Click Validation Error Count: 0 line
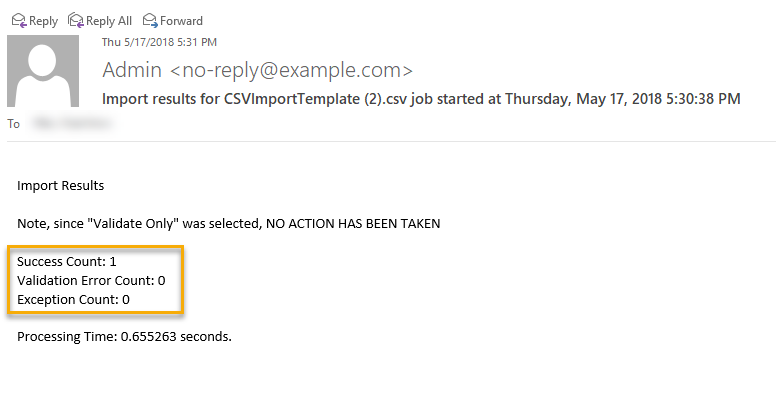The height and width of the screenshot is (405, 776). pos(91,281)
